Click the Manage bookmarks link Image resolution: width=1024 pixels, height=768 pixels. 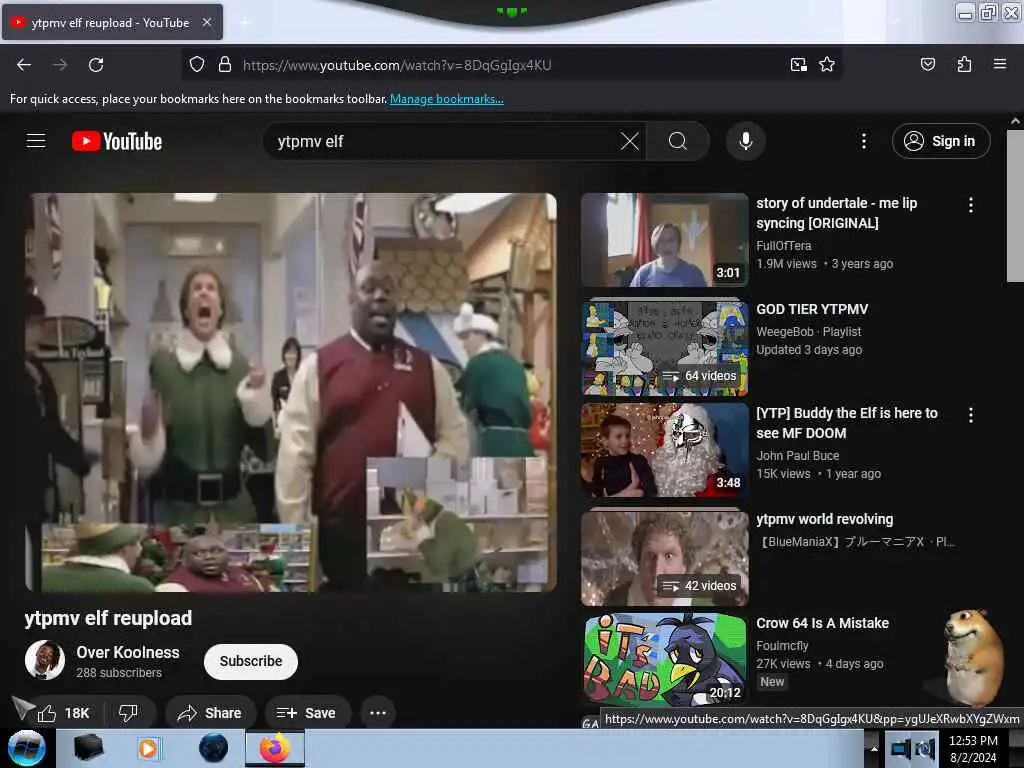coord(447,99)
